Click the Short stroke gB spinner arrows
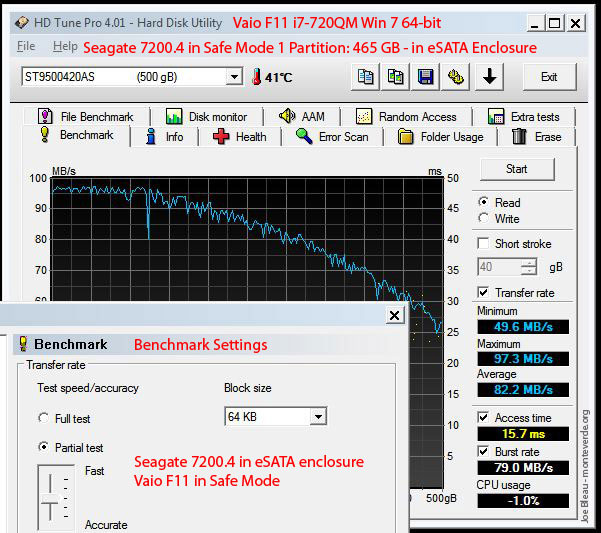 [x=529, y=267]
